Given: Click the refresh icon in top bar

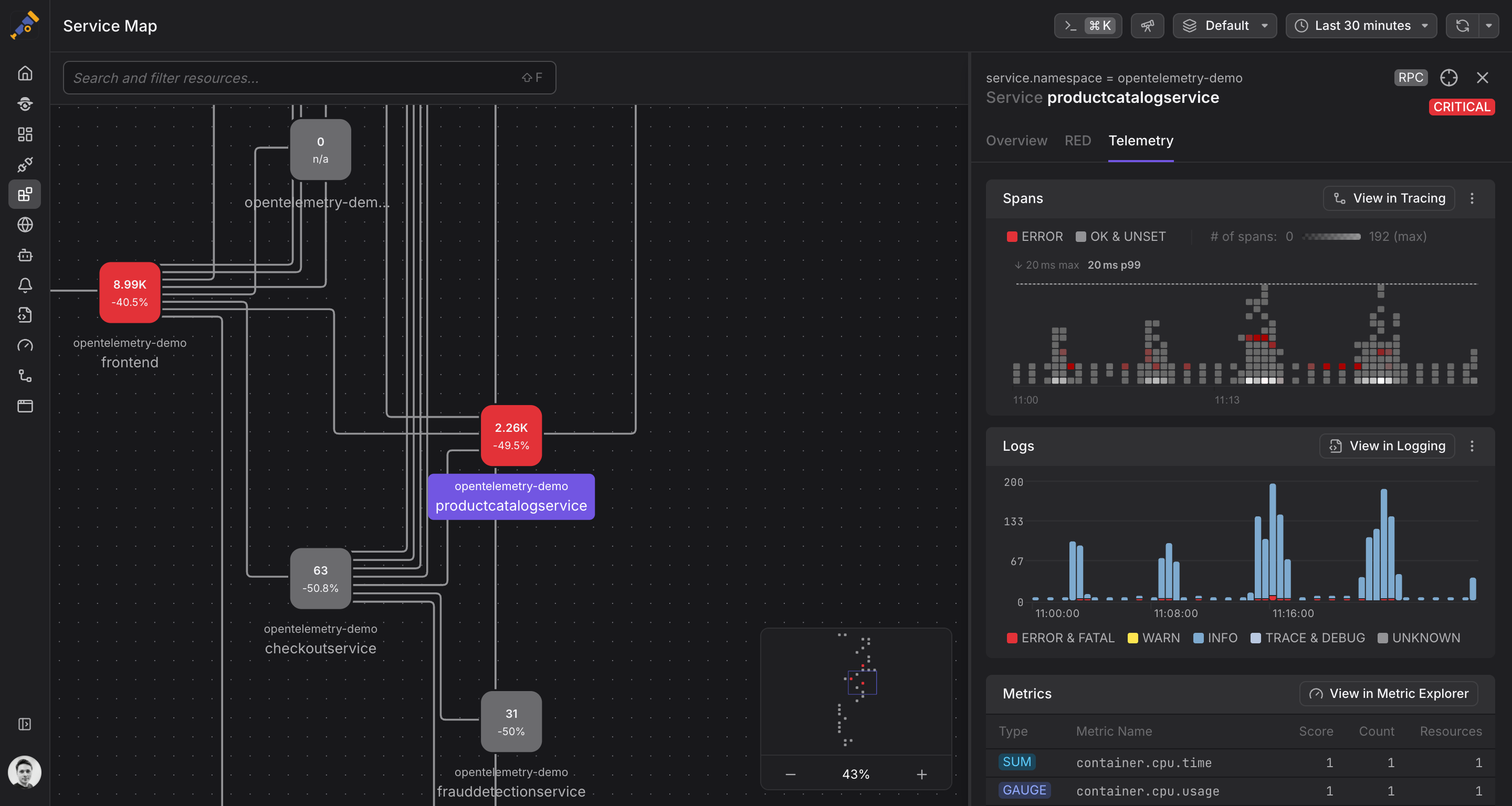Looking at the screenshot, I should click(x=1462, y=26).
